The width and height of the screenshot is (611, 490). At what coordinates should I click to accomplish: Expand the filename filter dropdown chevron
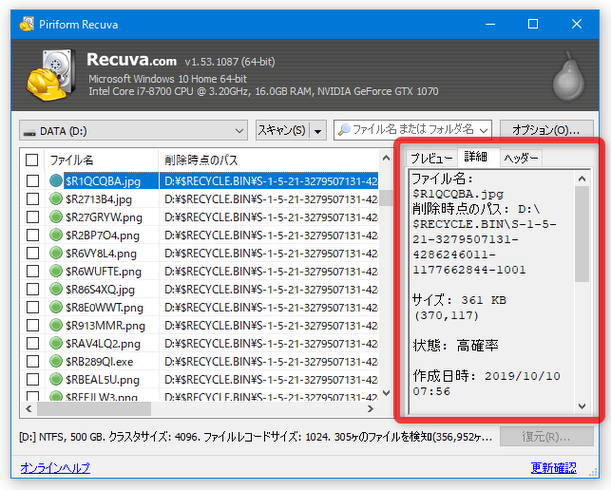pos(484,130)
